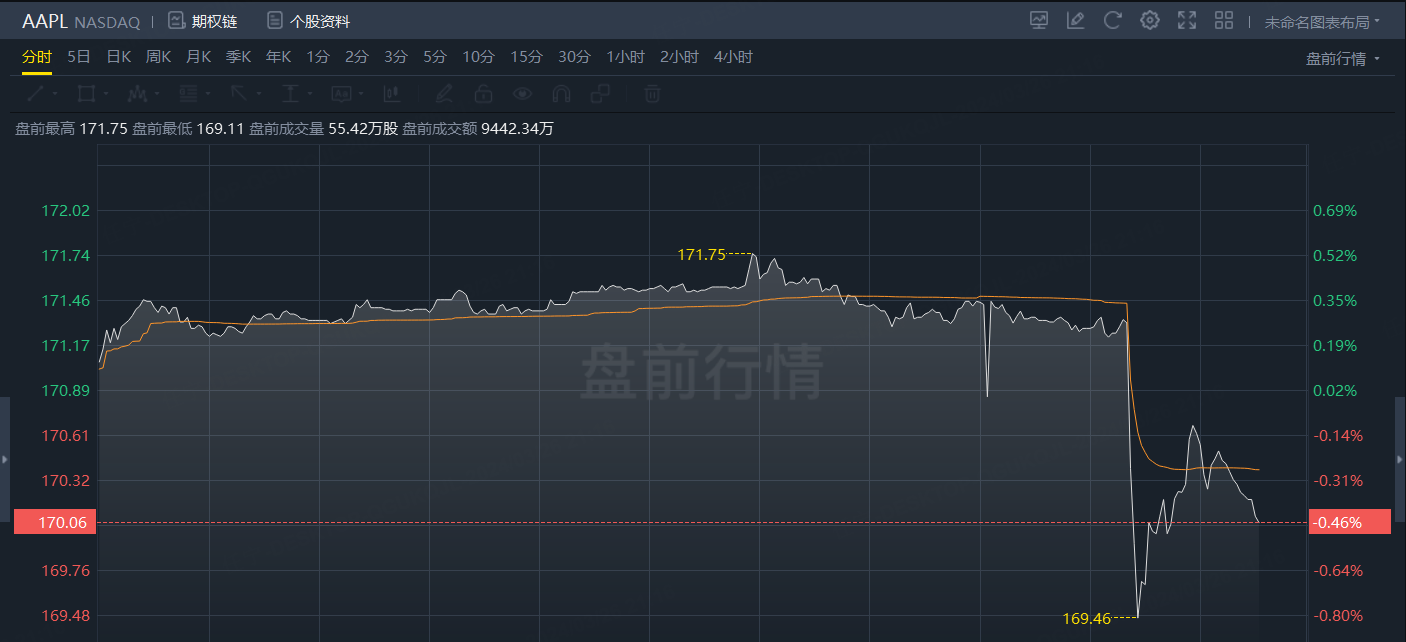Click the candlestick bar icon in drawing toolbar
The height and width of the screenshot is (642, 1406).
(391, 94)
